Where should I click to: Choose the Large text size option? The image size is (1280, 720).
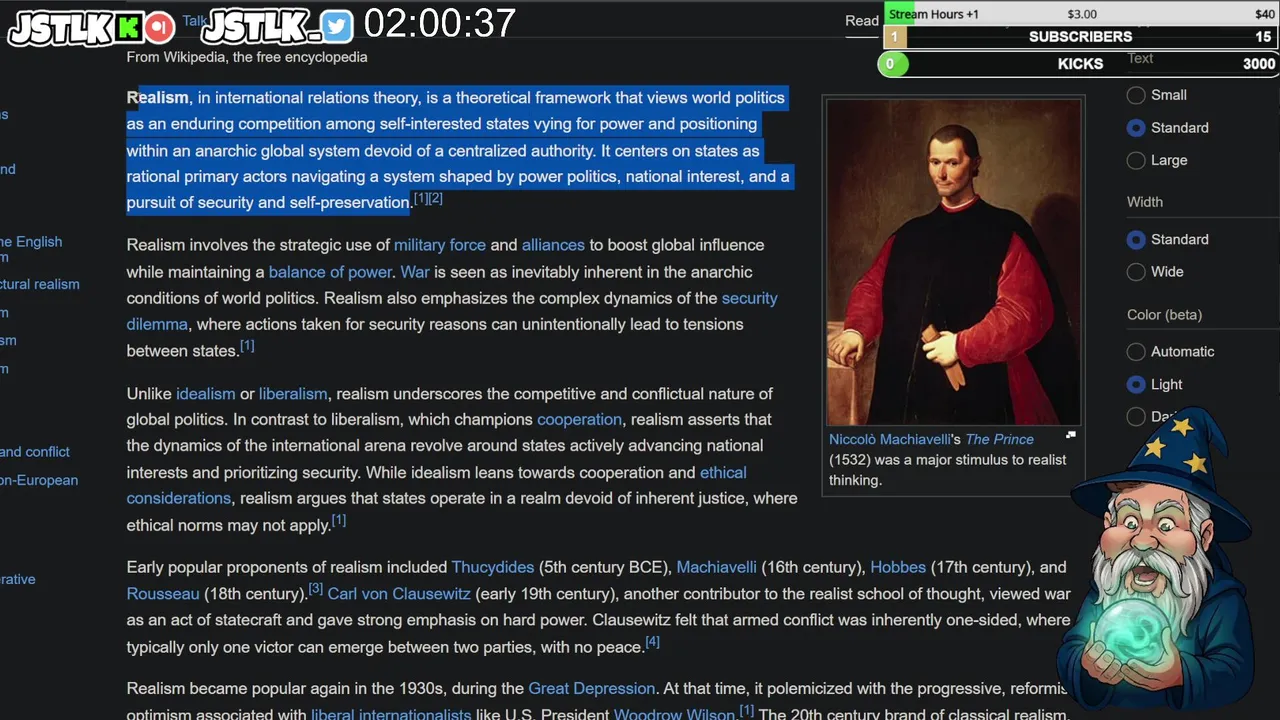(1136, 160)
